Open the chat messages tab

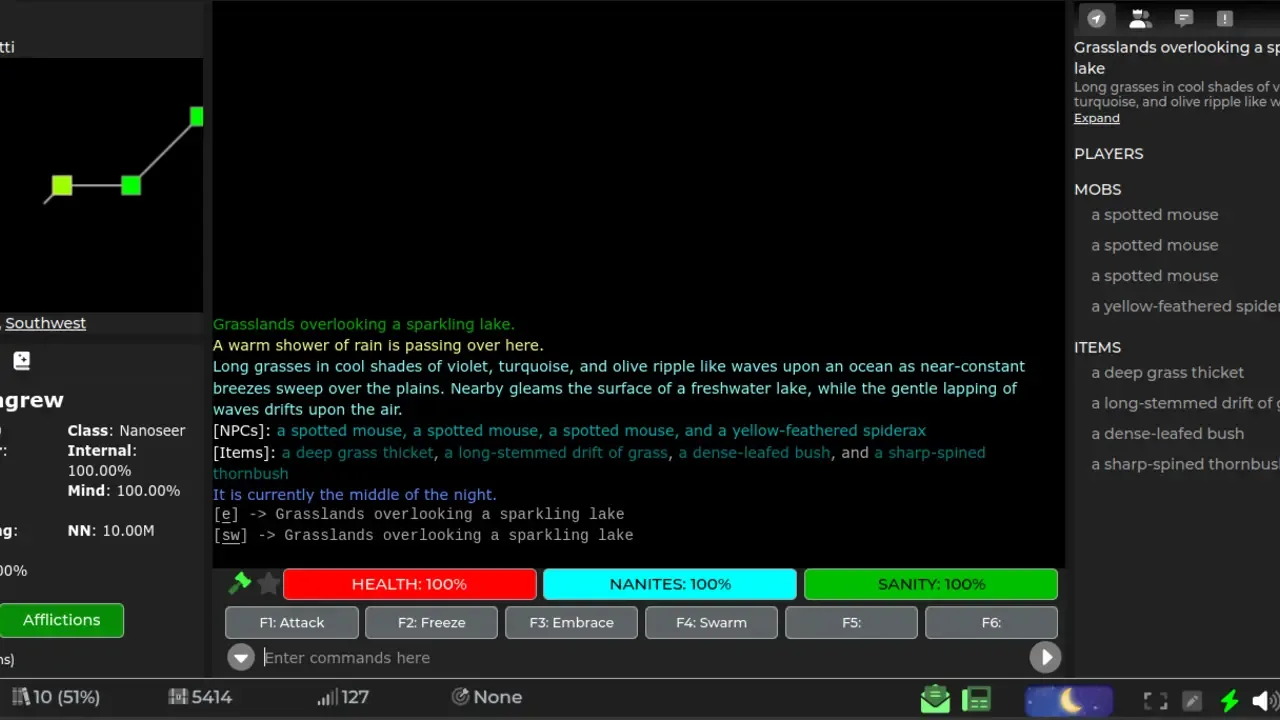pyautogui.click(x=1184, y=18)
